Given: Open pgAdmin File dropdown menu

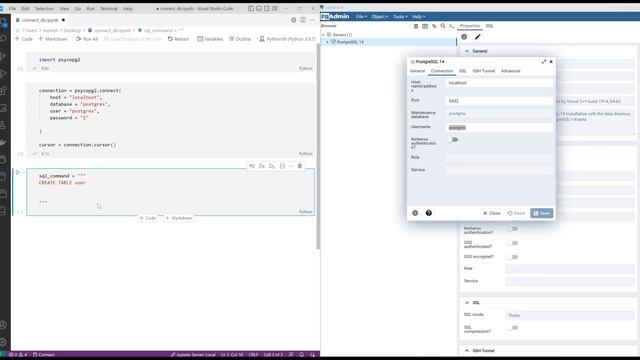Looking at the screenshot, I should click(361, 17).
